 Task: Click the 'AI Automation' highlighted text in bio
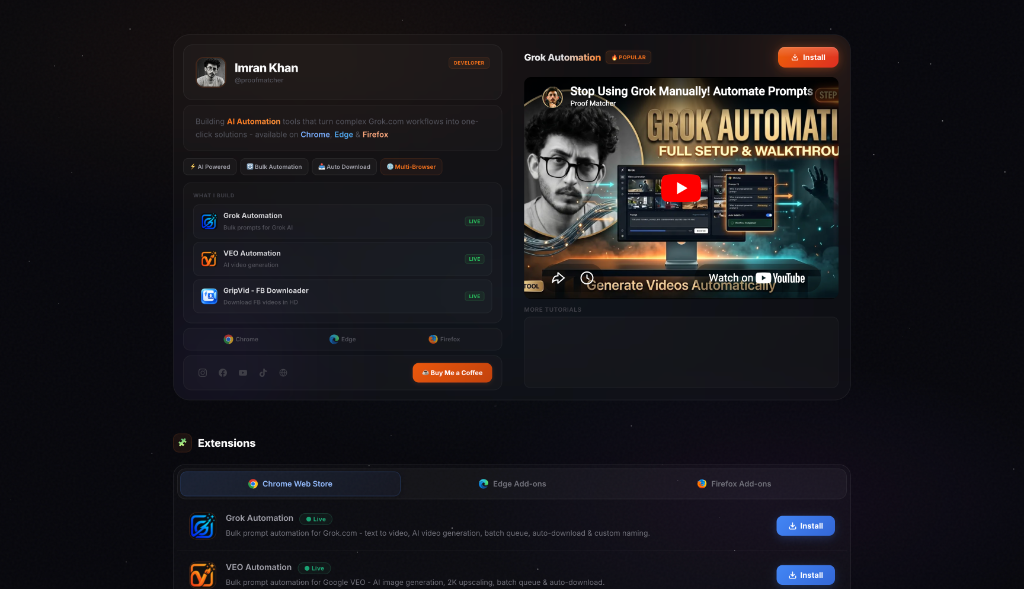click(253, 121)
